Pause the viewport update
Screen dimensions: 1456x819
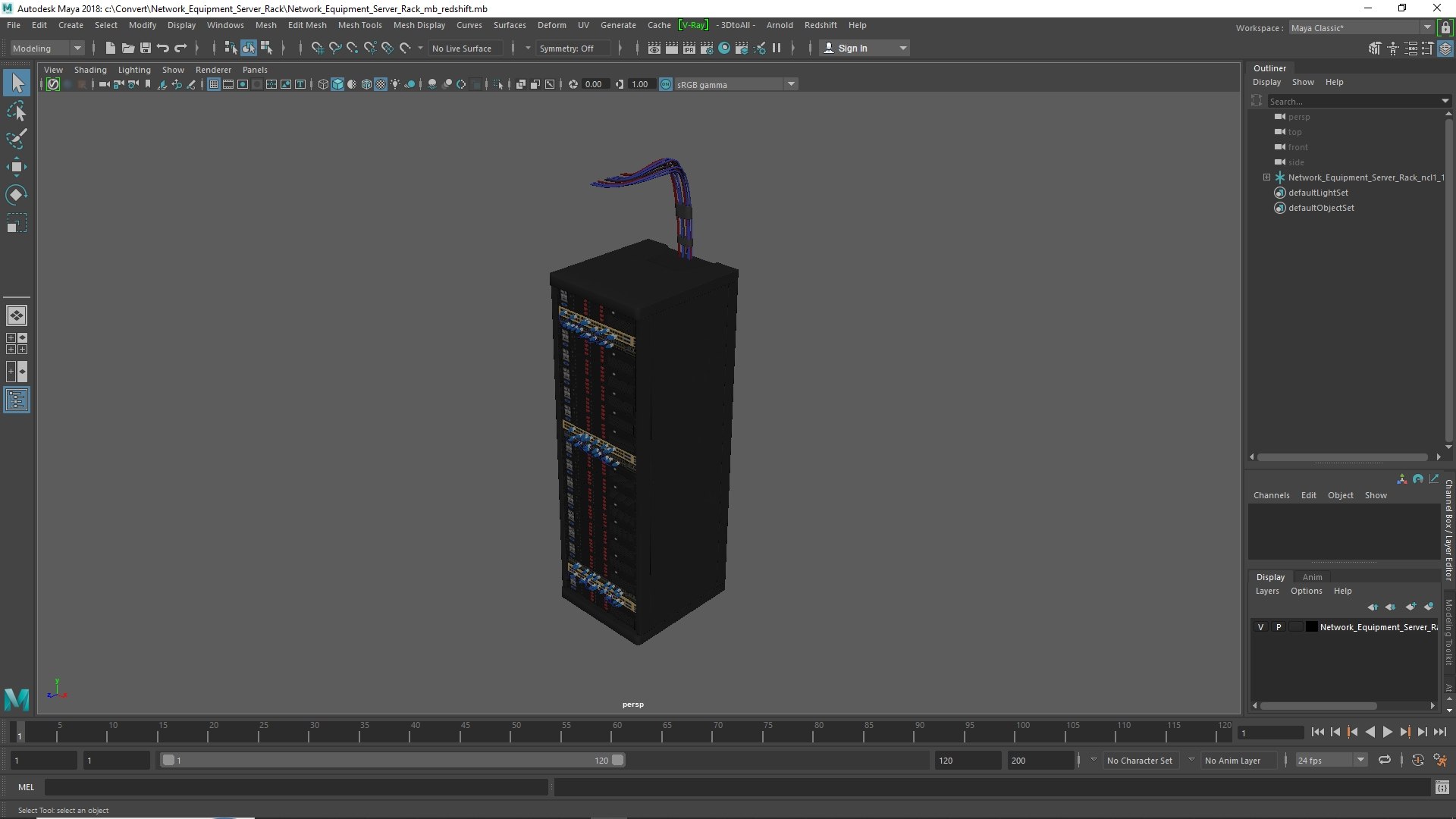(x=777, y=48)
